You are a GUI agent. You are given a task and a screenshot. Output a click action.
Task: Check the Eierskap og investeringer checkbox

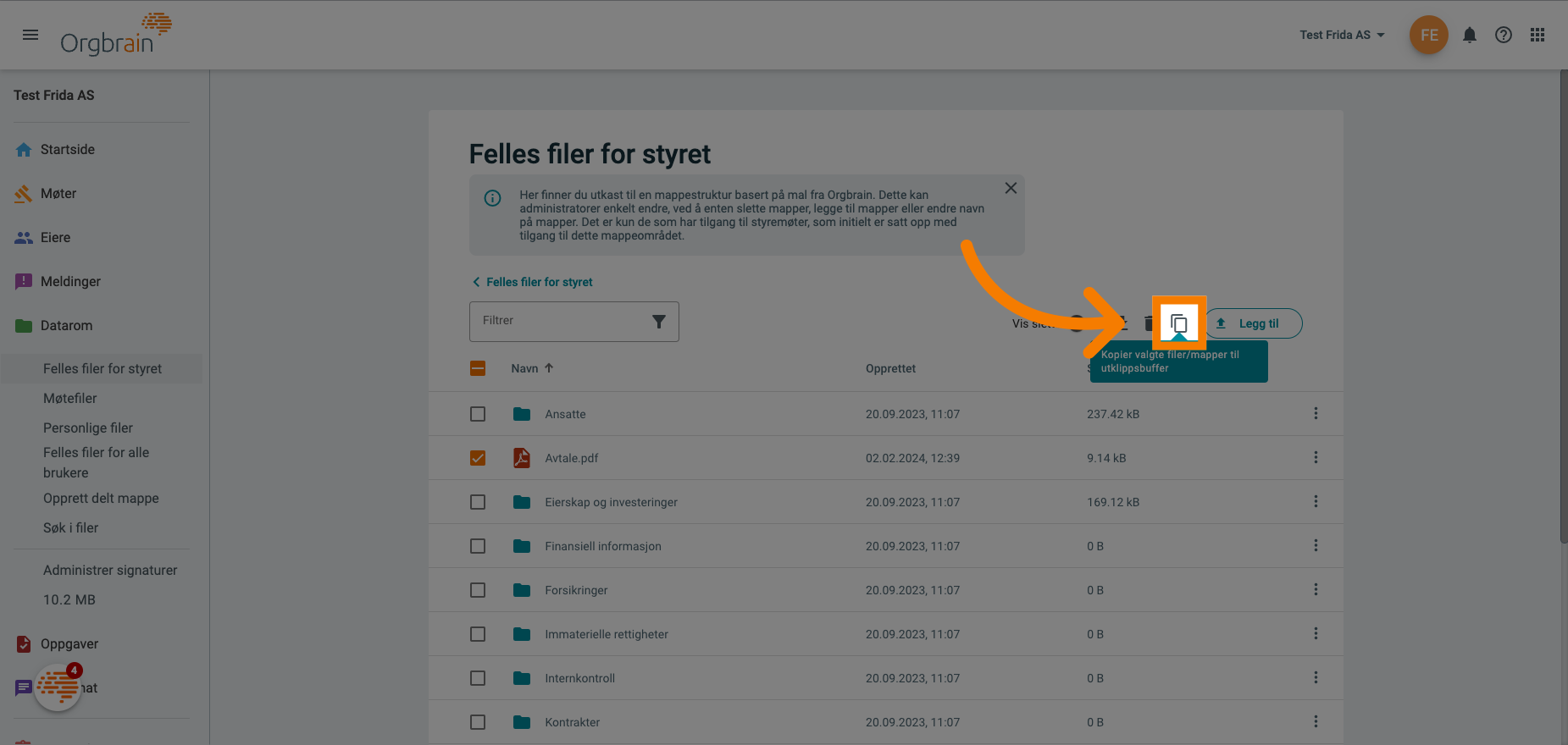point(478,502)
